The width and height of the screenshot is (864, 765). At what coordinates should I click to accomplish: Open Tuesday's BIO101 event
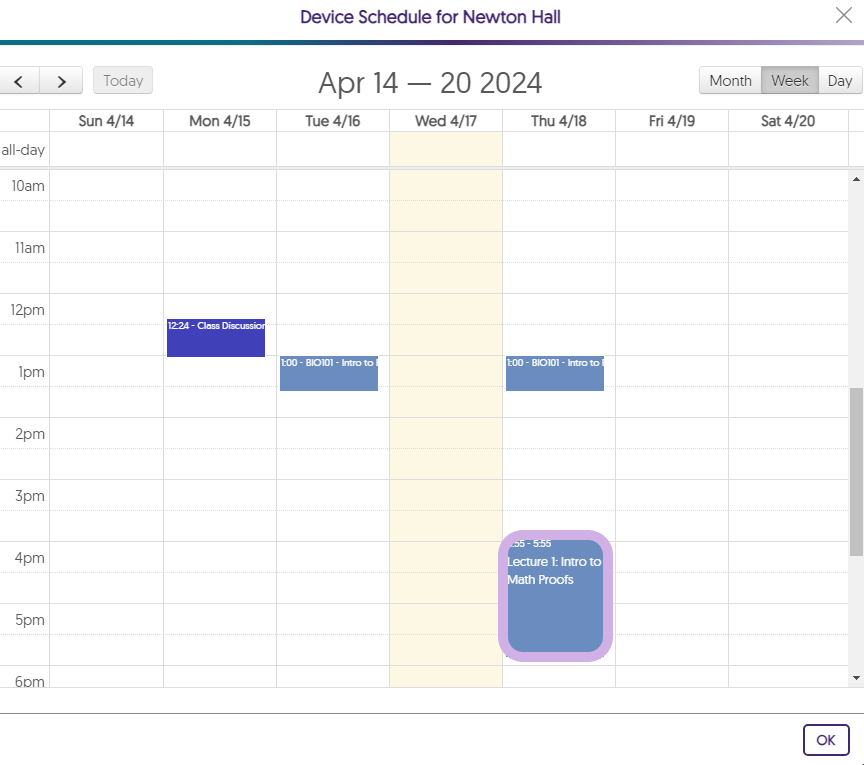(329, 373)
